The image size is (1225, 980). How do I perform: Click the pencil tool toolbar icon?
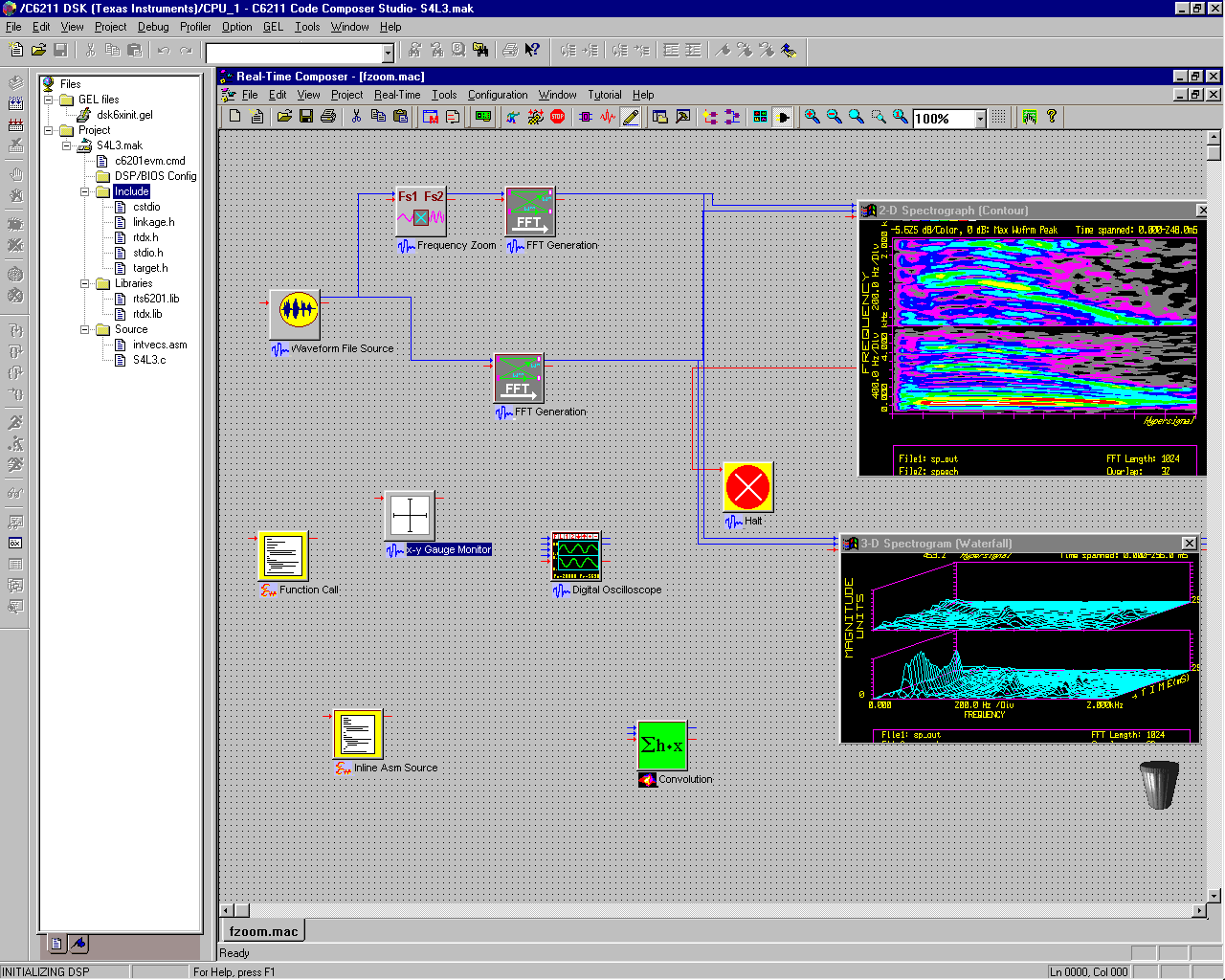pyautogui.click(x=631, y=117)
